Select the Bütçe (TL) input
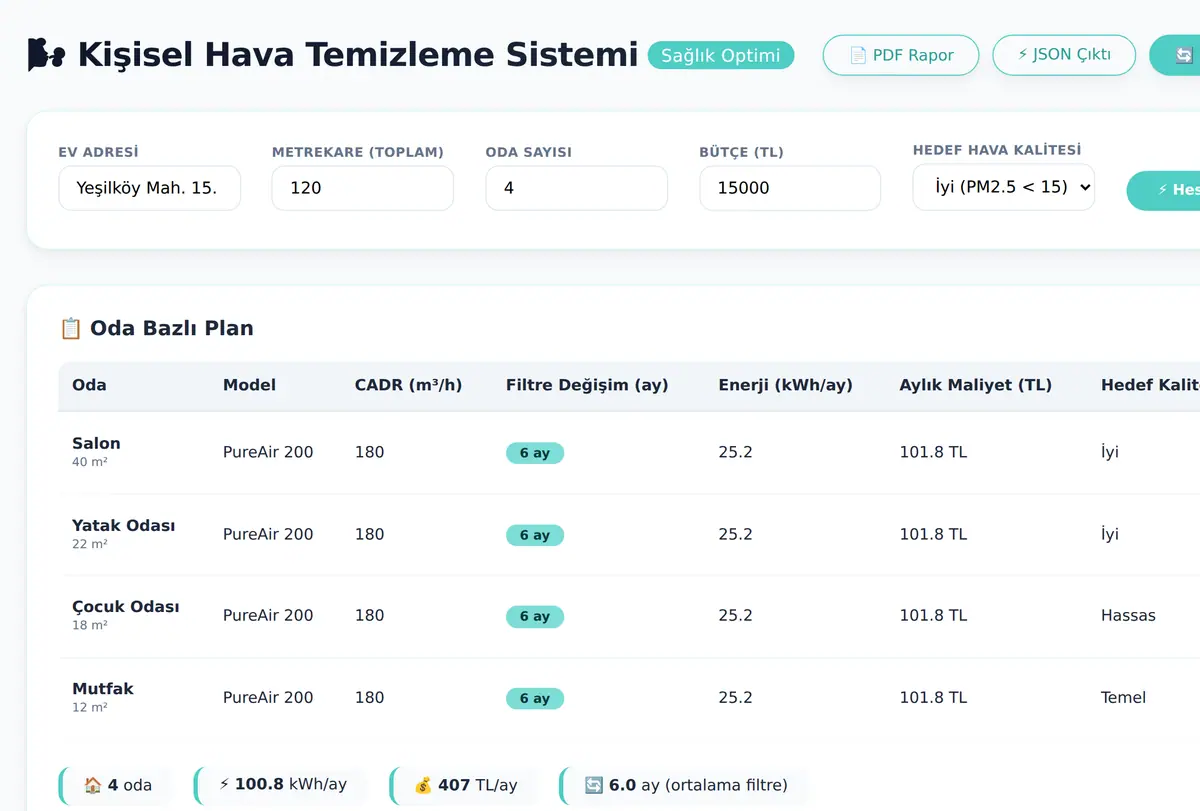Image resolution: width=1200 pixels, height=811 pixels. pyautogui.click(x=790, y=188)
